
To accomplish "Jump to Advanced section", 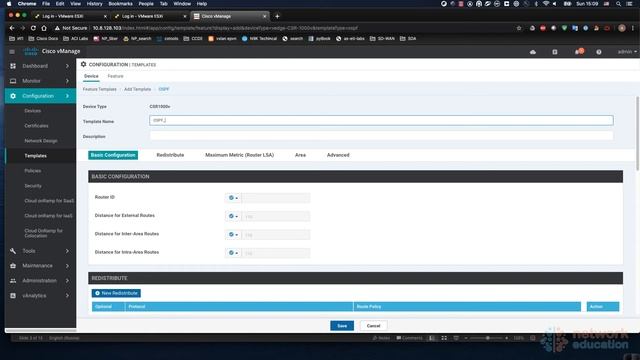I will (x=338, y=155).
